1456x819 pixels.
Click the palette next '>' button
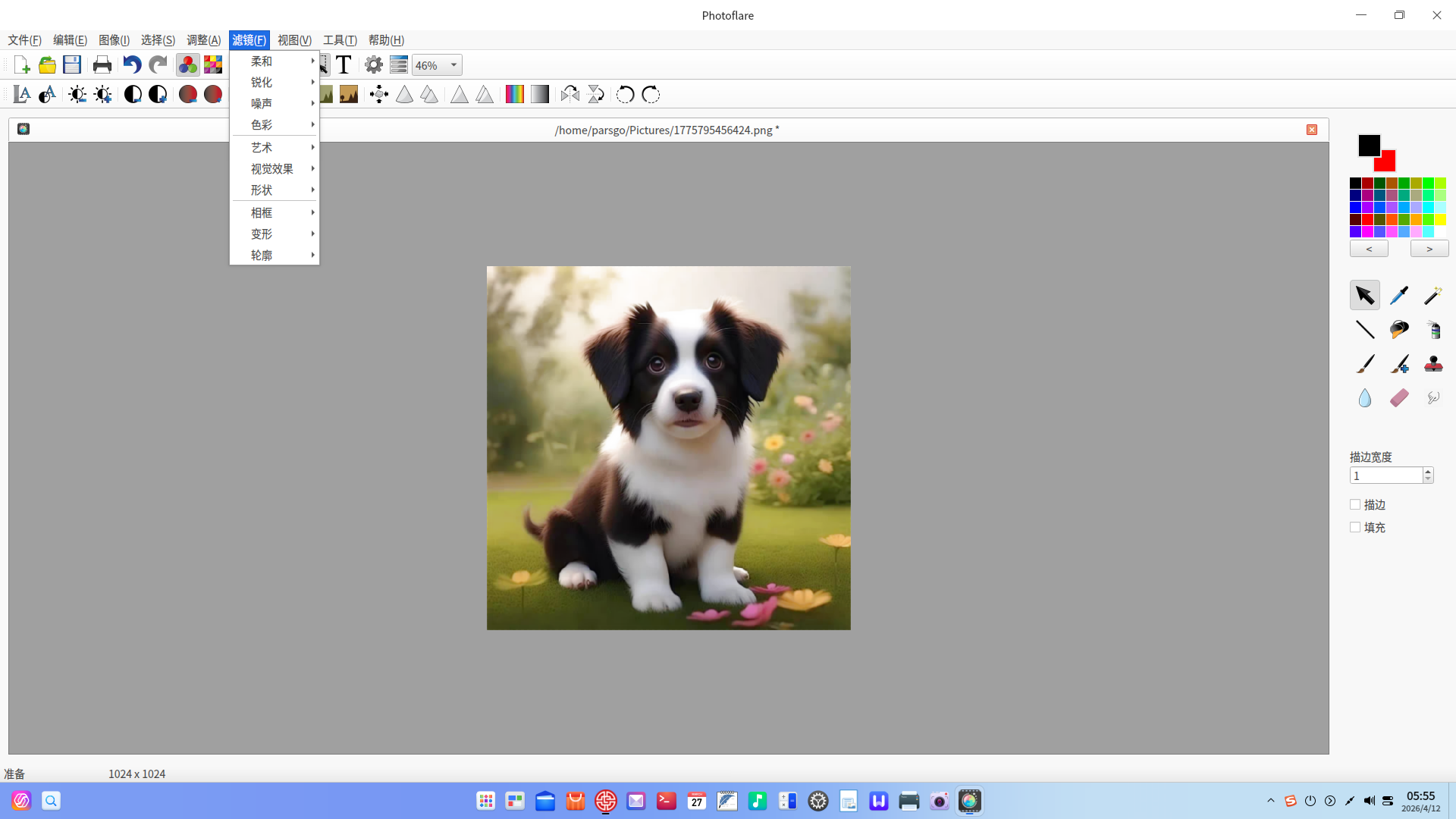click(1429, 249)
